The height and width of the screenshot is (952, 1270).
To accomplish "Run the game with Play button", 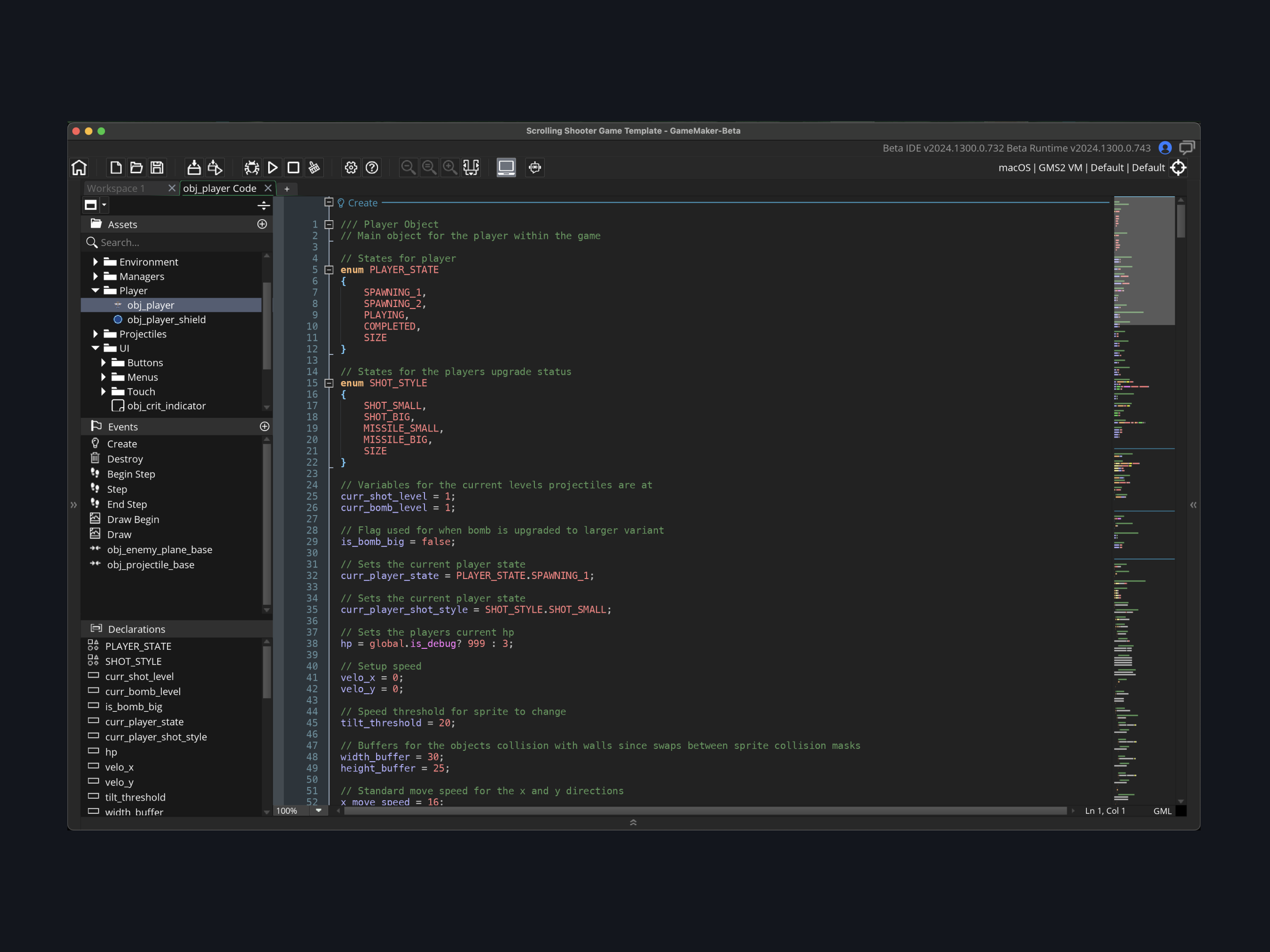I will click(x=273, y=167).
